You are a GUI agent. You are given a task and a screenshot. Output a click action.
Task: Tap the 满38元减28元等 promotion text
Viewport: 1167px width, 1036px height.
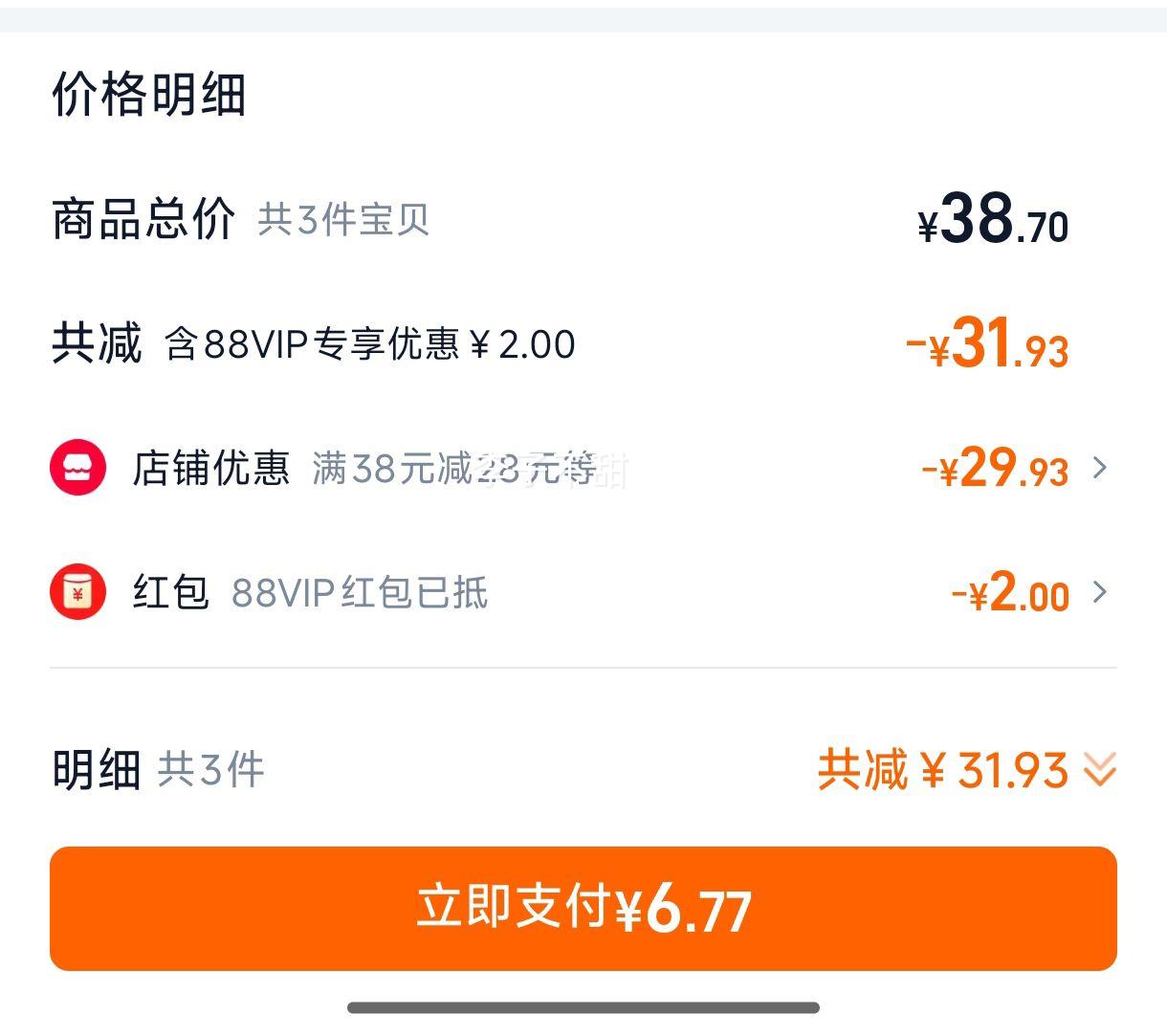pyautogui.click(x=454, y=469)
